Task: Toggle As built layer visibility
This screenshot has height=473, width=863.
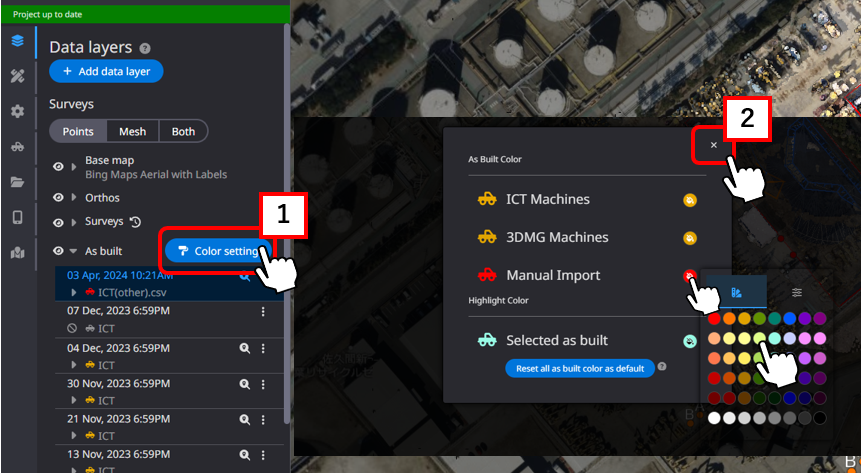Action: 58,251
